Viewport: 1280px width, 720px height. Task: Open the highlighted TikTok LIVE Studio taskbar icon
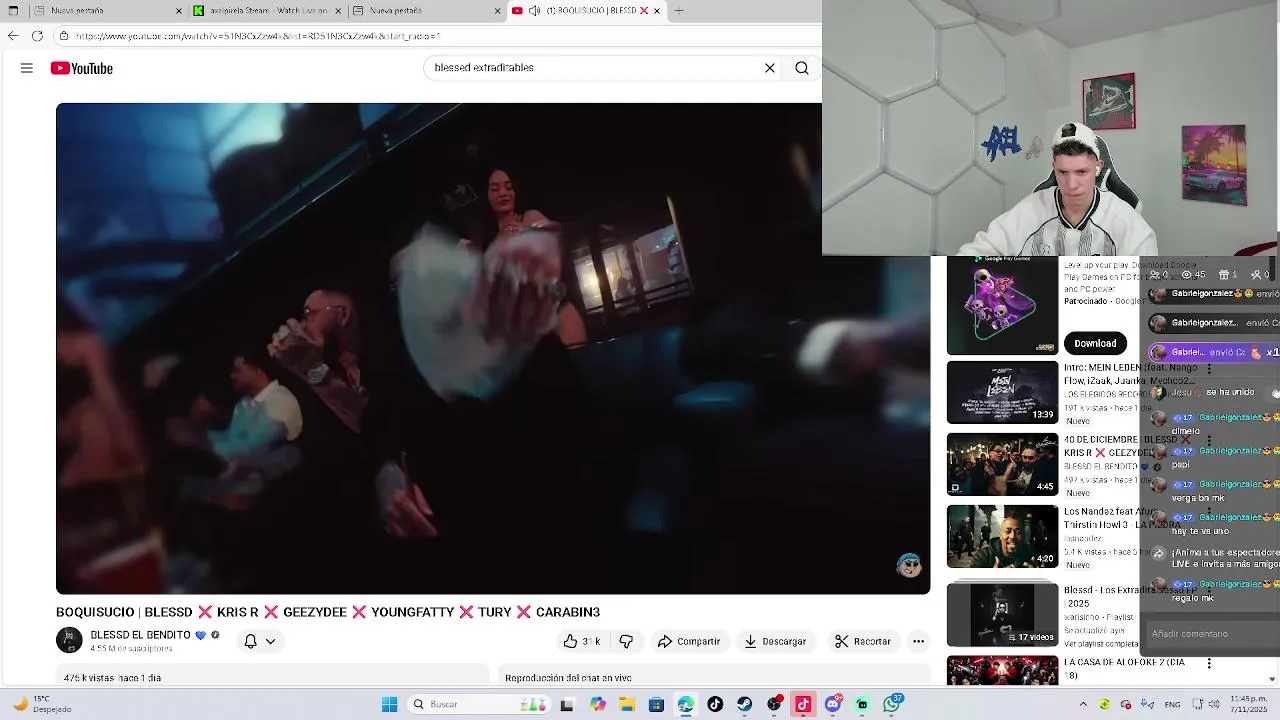click(x=803, y=704)
